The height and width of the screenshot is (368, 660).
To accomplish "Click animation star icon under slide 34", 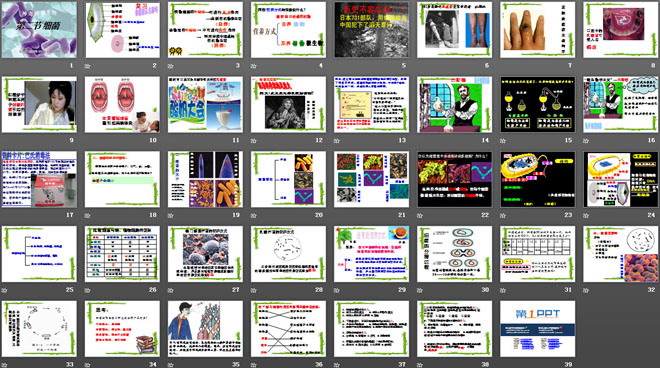I will coord(88,365).
